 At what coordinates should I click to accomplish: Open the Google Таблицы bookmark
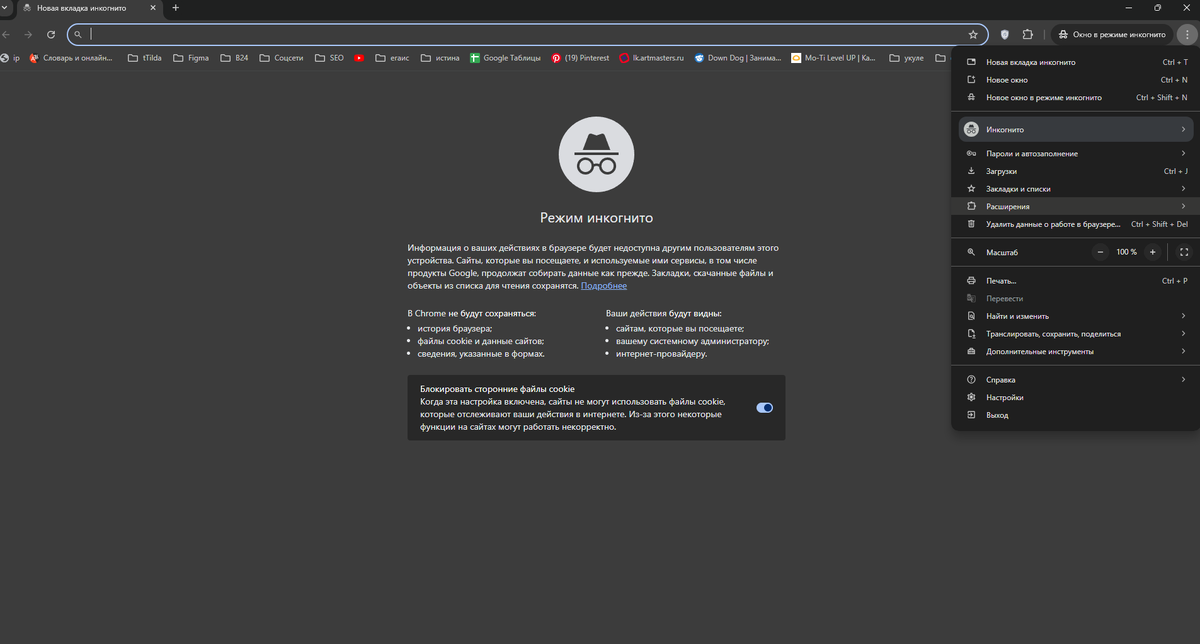[x=505, y=58]
